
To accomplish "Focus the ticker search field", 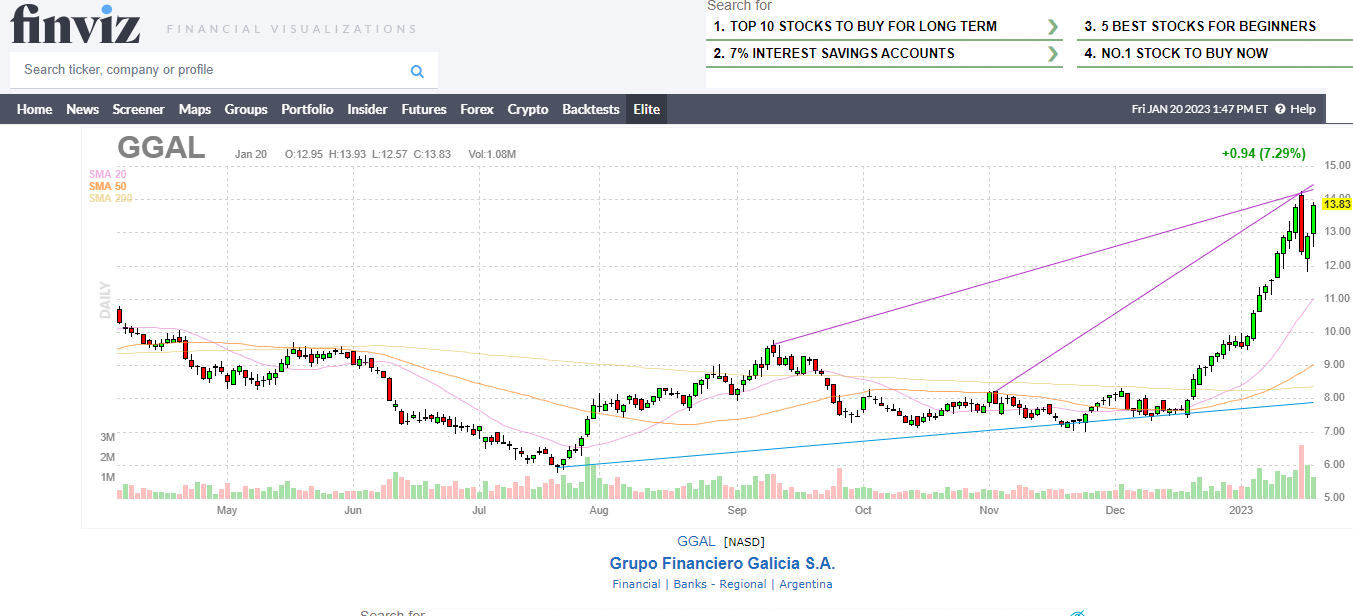I will coord(224,70).
